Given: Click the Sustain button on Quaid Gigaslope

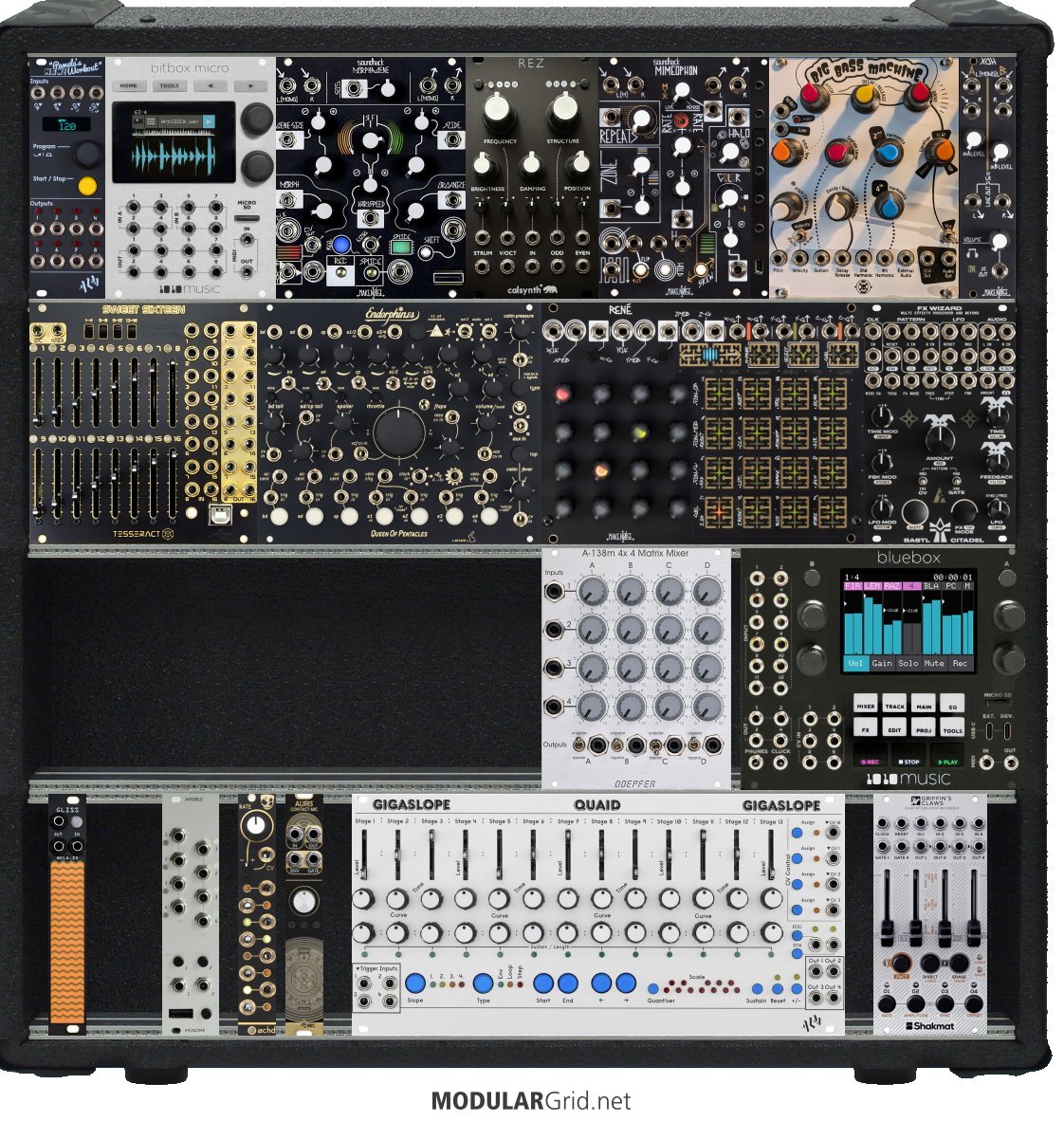Looking at the screenshot, I should [758, 989].
